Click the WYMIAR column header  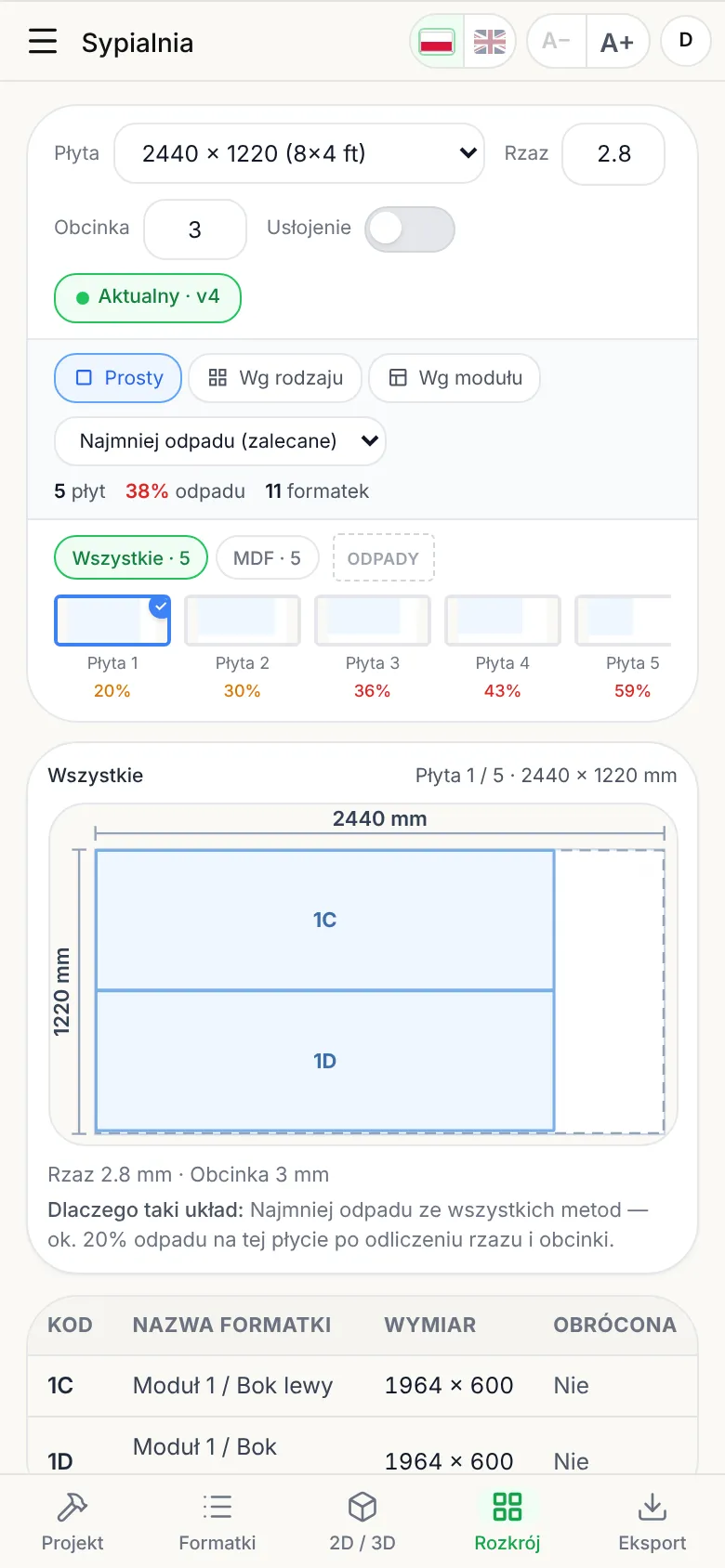point(430,1325)
